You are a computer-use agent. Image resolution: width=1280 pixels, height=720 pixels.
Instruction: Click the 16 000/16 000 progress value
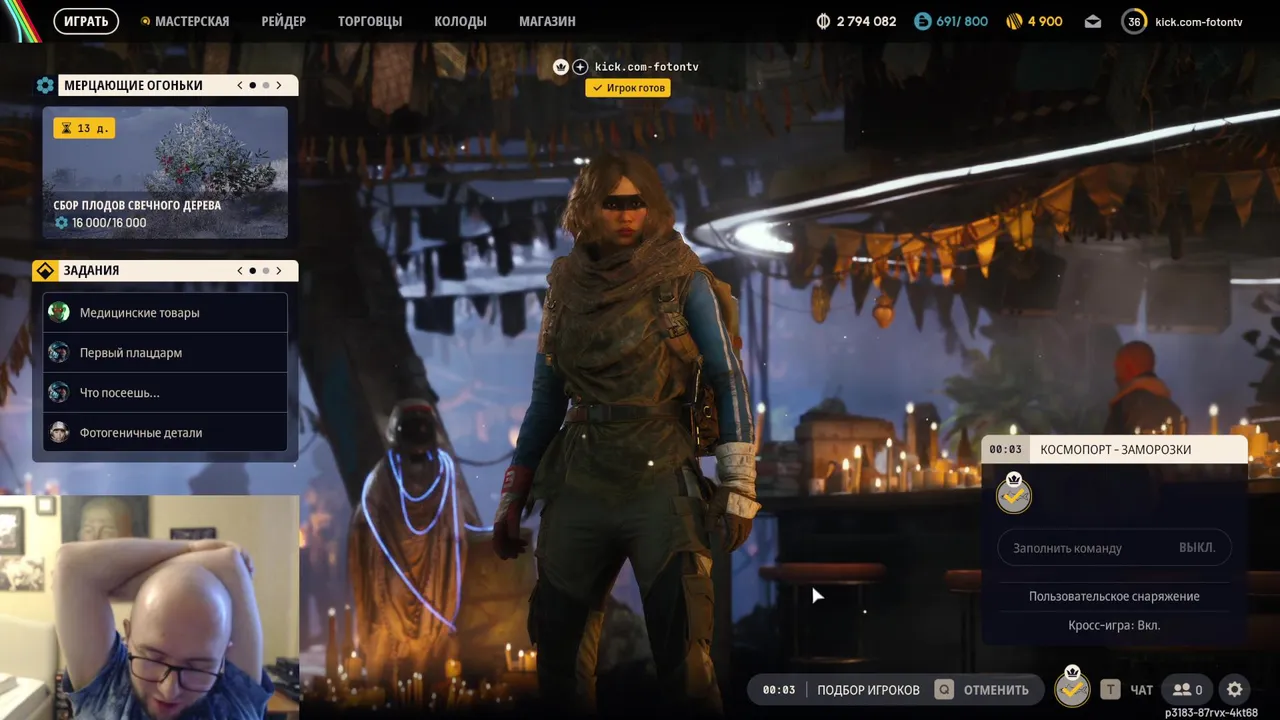tap(109, 223)
